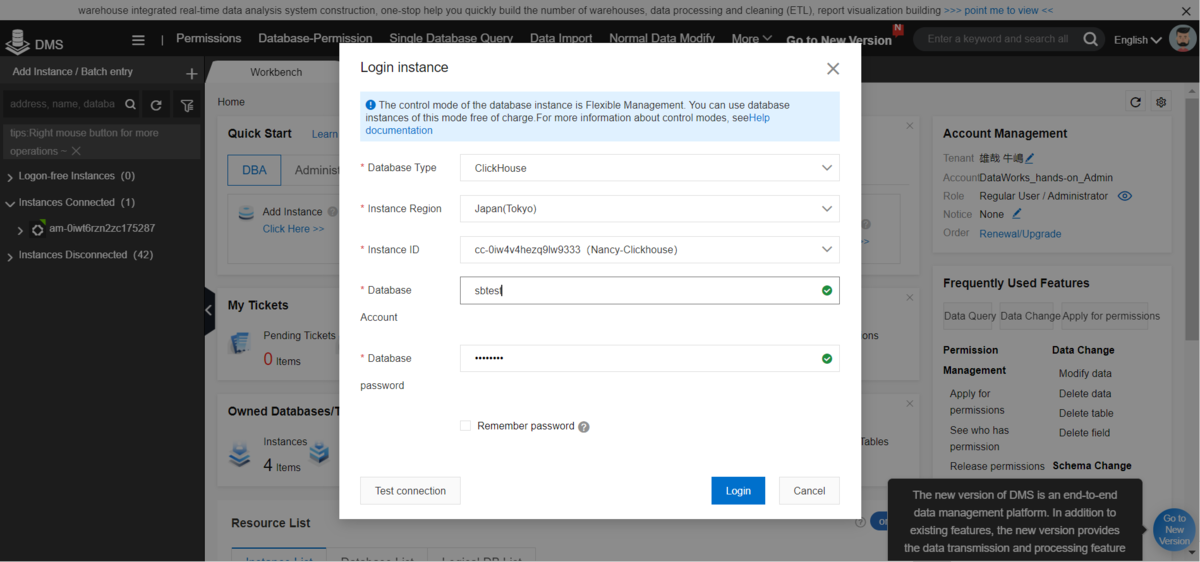Viewport: 1200px width, 562px height.
Task: Click the Data Change feature button
Action: 1029,316
